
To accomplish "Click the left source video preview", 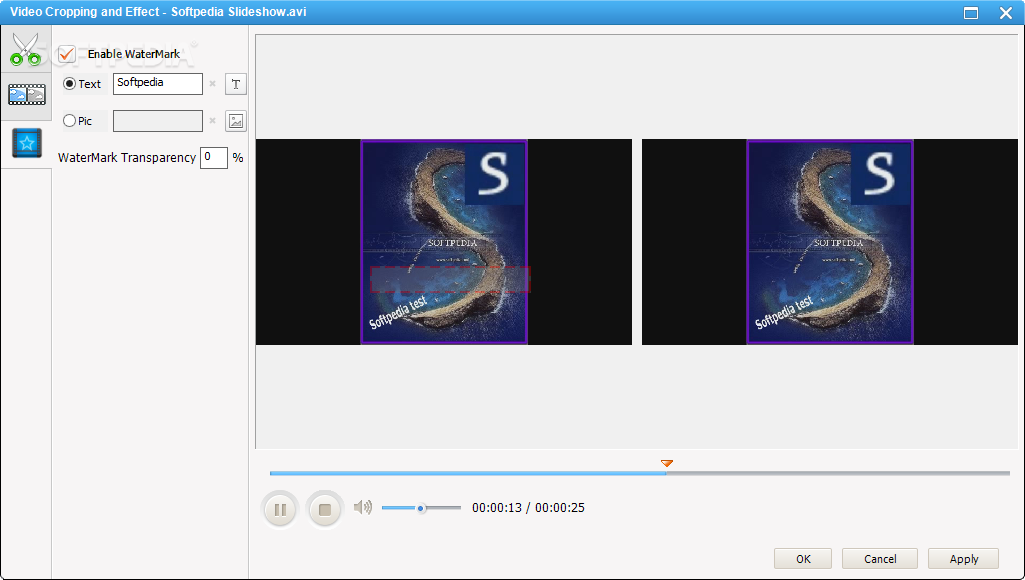I will 444,242.
